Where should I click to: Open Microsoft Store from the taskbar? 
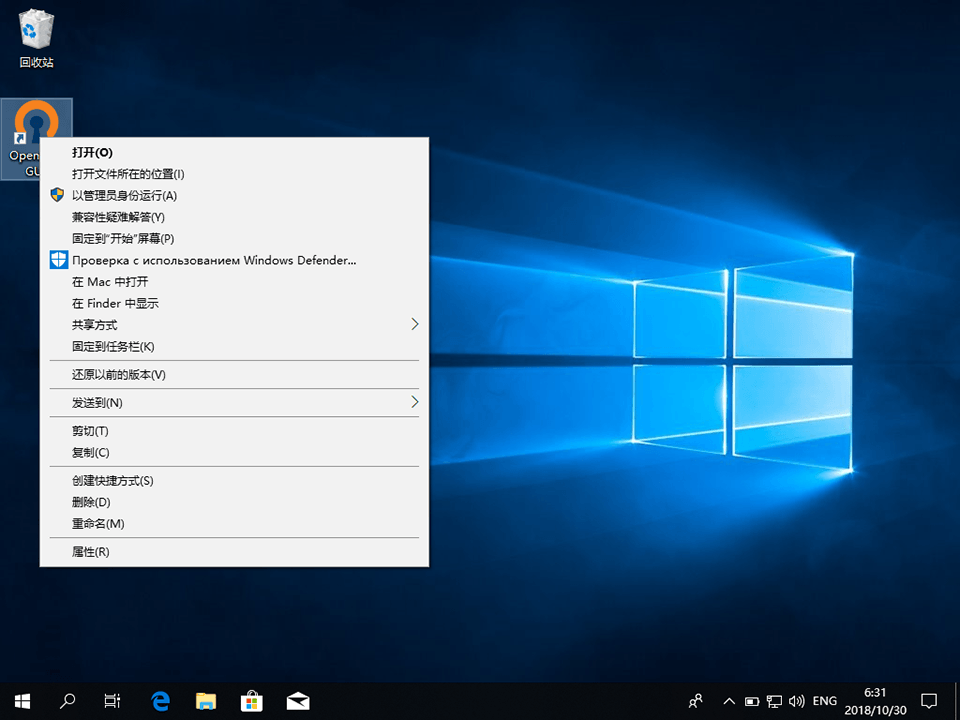[x=252, y=700]
